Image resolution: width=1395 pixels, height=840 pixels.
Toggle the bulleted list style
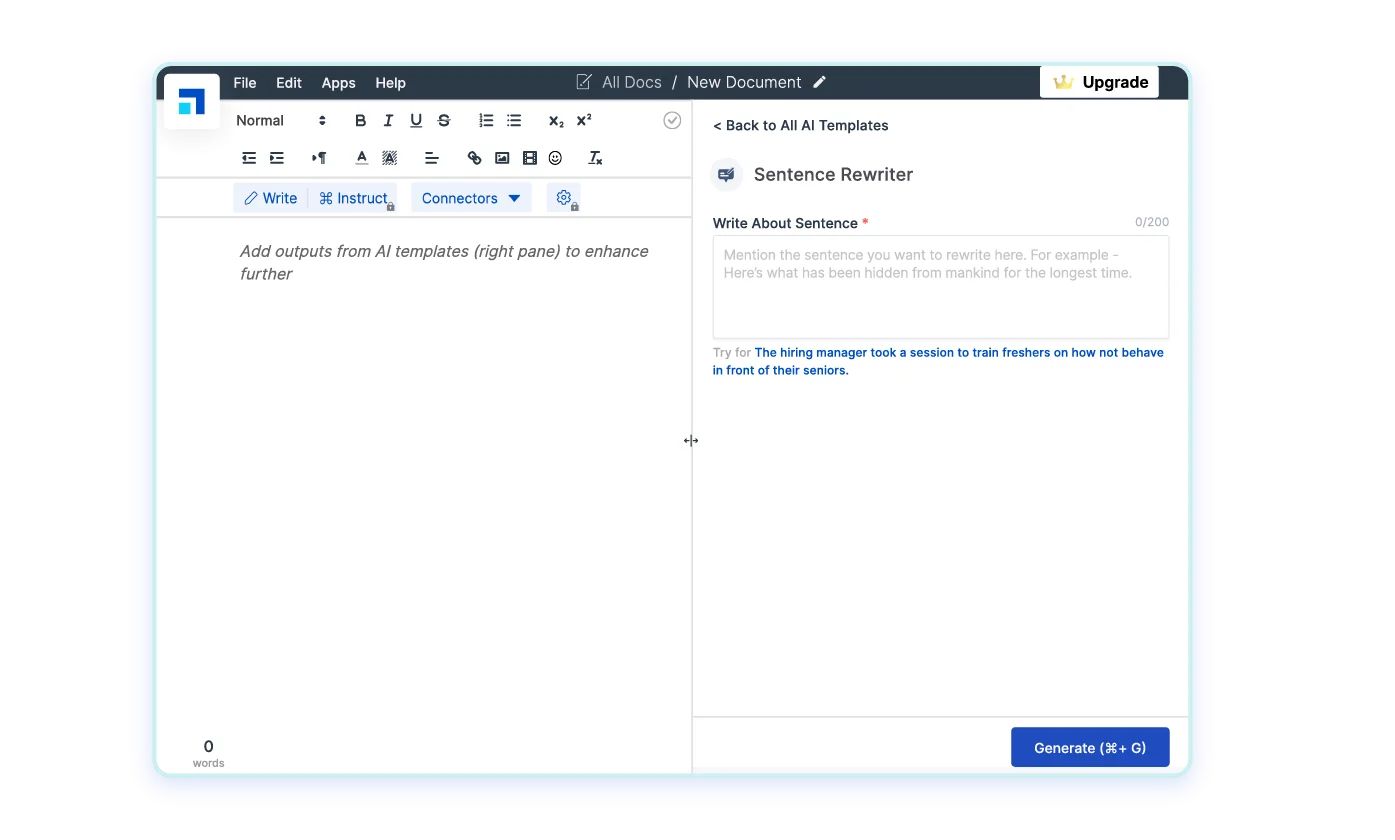tap(513, 120)
